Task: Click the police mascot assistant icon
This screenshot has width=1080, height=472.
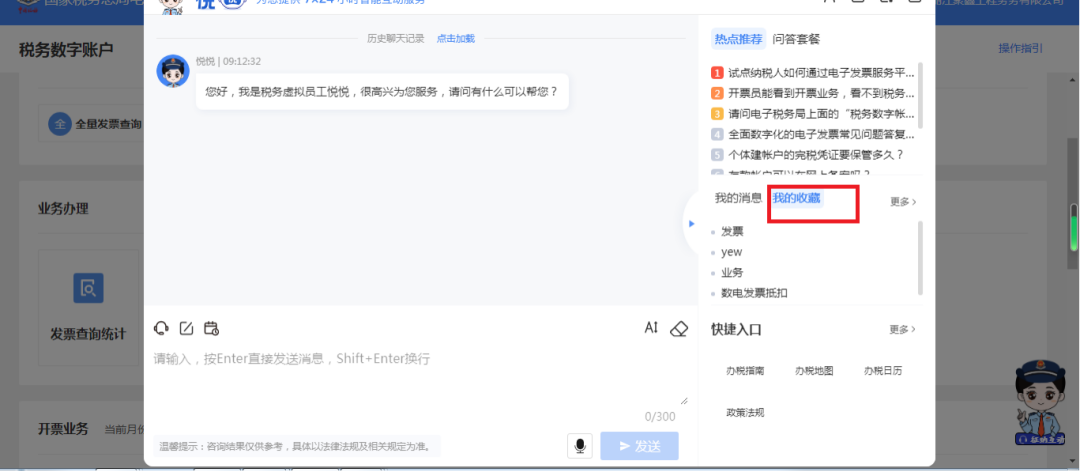Action: pos(1041,402)
